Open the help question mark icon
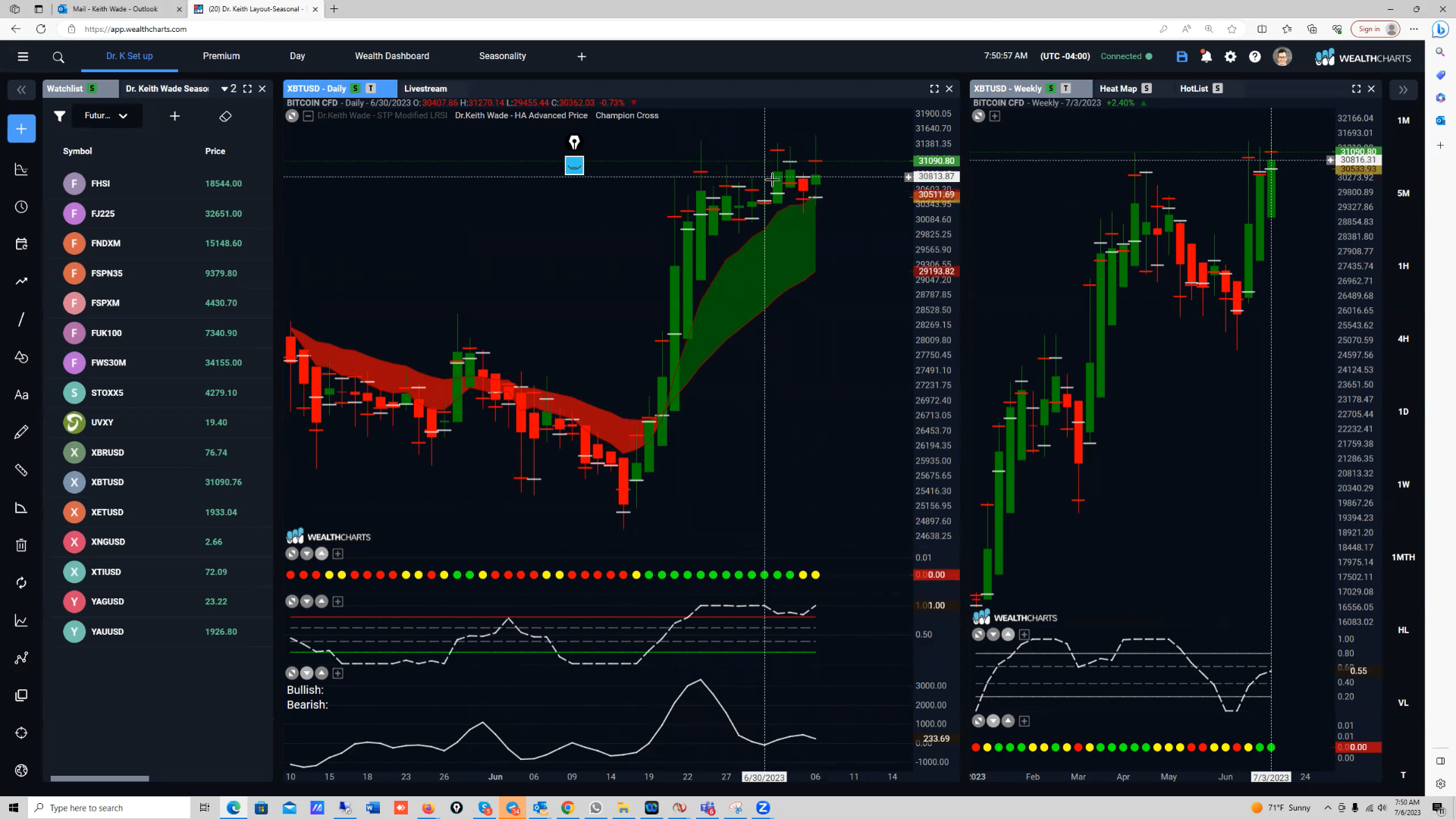This screenshot has height=819, width=1456. [1255, 57]
